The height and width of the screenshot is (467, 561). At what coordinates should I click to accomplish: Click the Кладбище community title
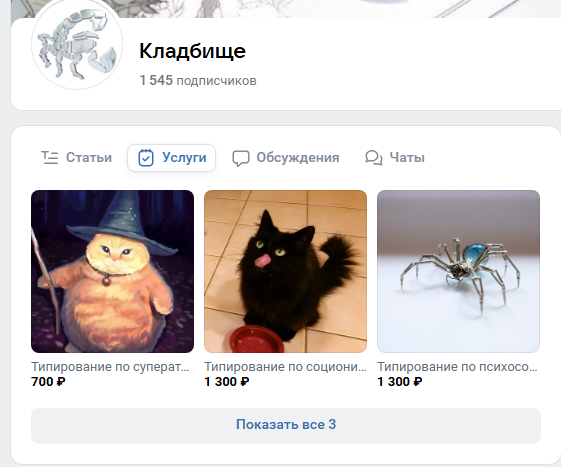click(x=192, y=51)
